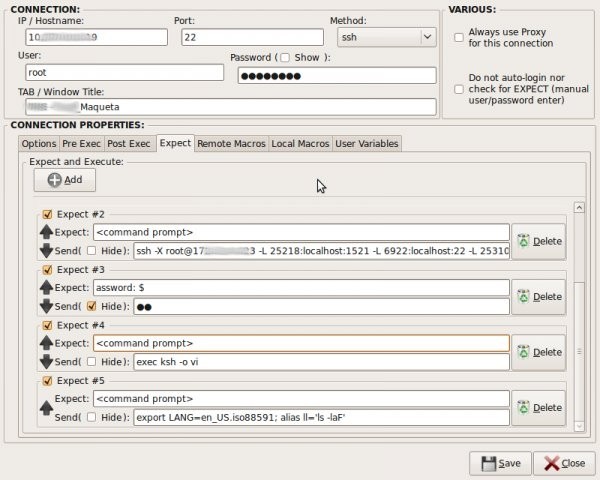Click the Expect #2 expect pattern field
The height and width of the screenshot is (480, 600).
pos(302,232)
